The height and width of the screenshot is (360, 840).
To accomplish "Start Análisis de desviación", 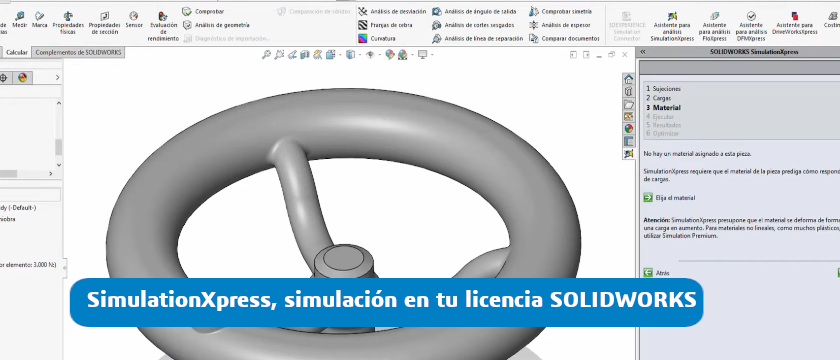I will pos(392,11).
